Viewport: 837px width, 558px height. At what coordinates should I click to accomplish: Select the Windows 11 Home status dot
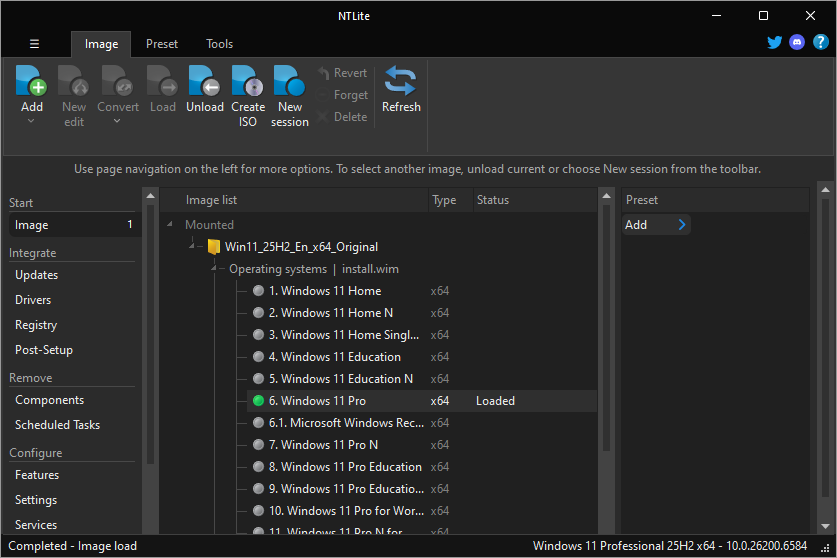[x=259, y=291]
